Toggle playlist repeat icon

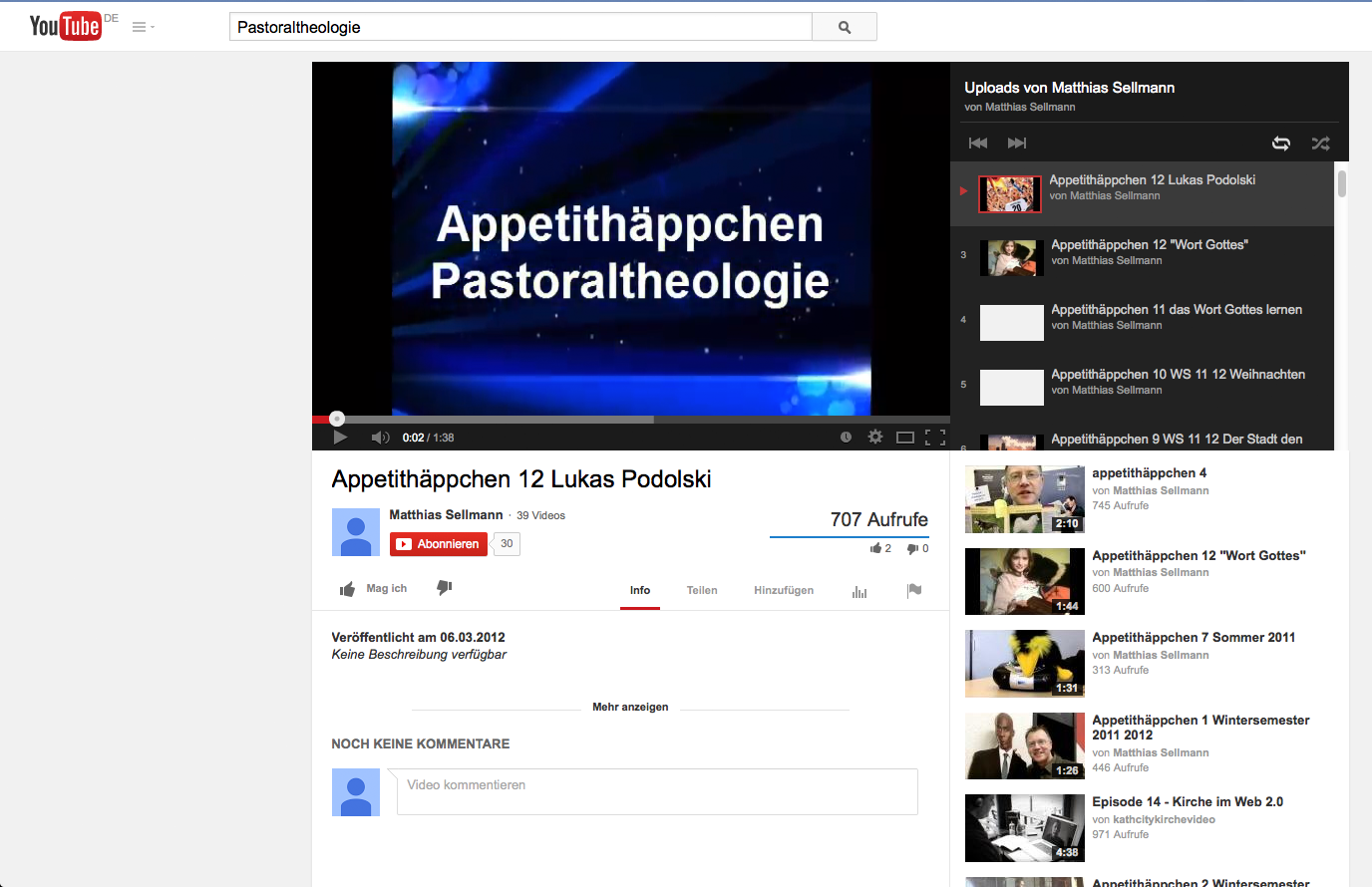coord(1281,144)
